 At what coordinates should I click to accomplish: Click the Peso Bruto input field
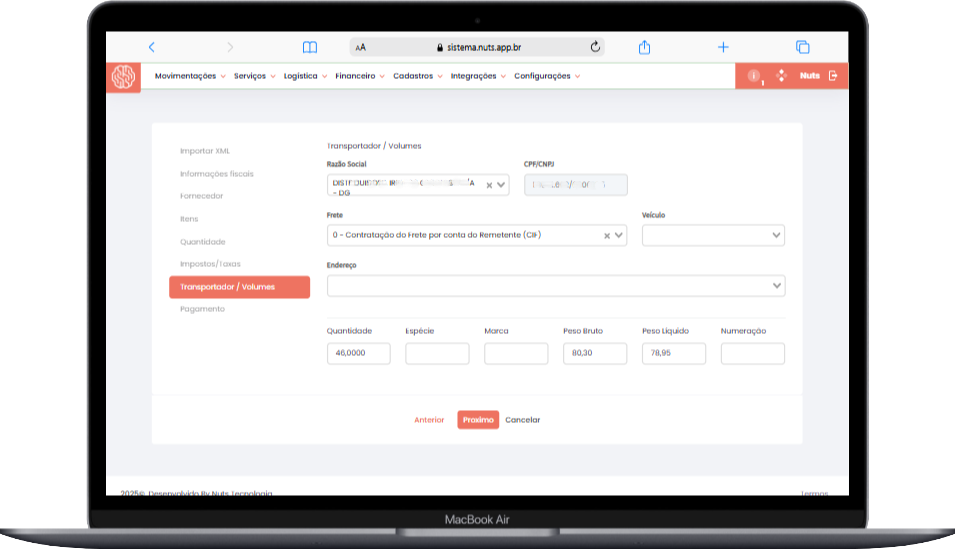click(x=595, y=353)
